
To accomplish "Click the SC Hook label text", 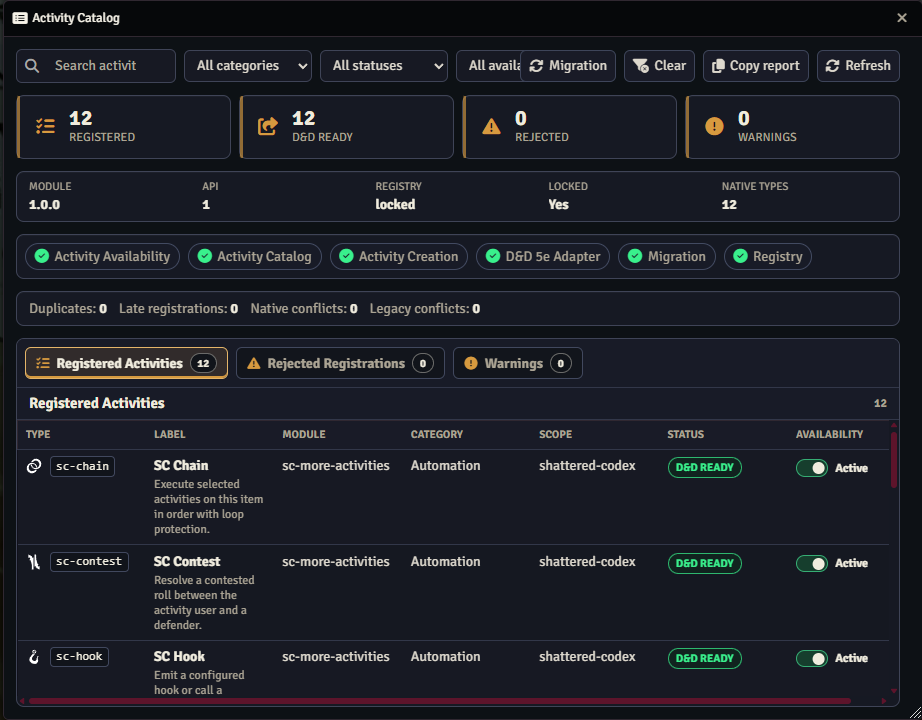I will click(179, 656).
